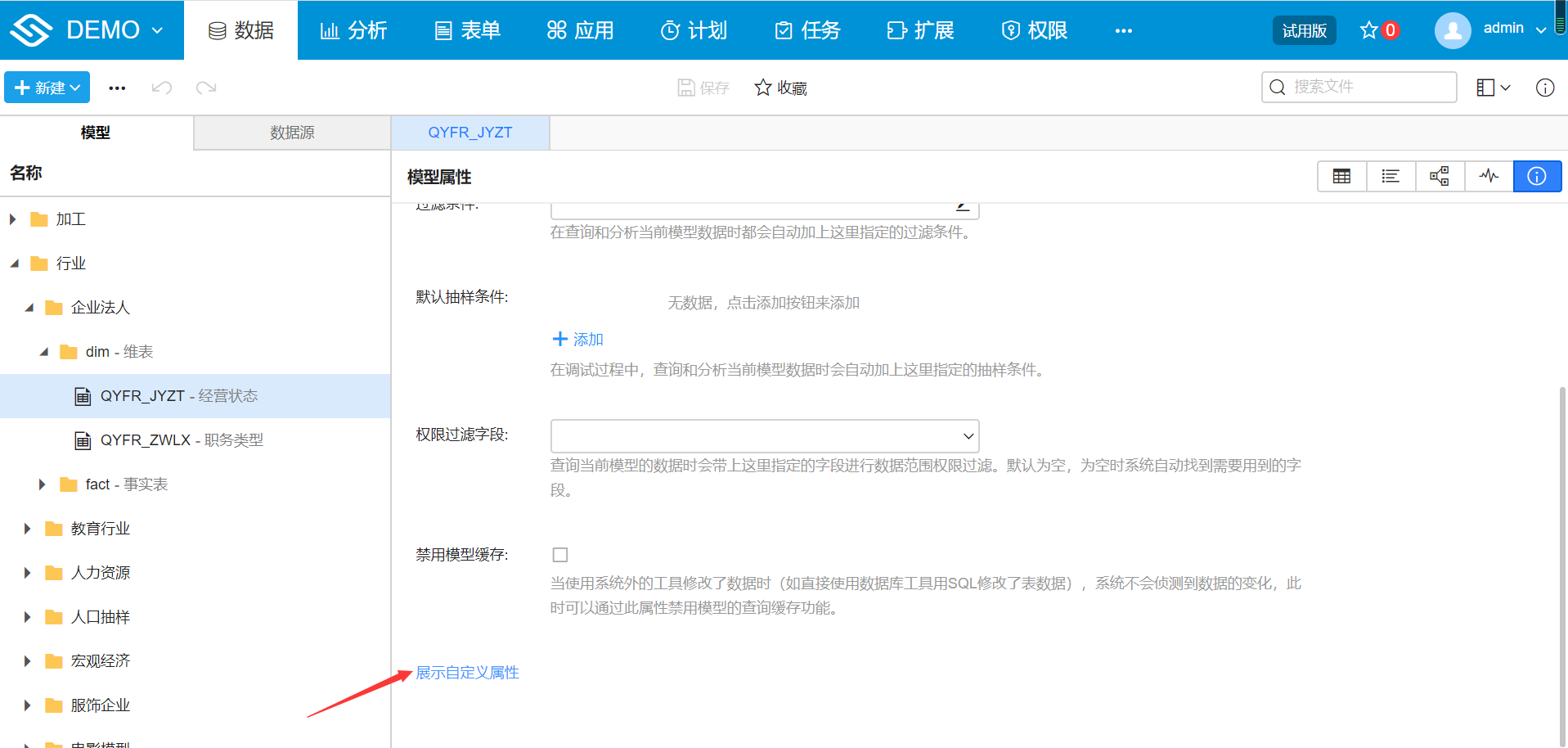Switch to table data view icon
This screenshot has width=1568, height=748.
coord(1341,176)
